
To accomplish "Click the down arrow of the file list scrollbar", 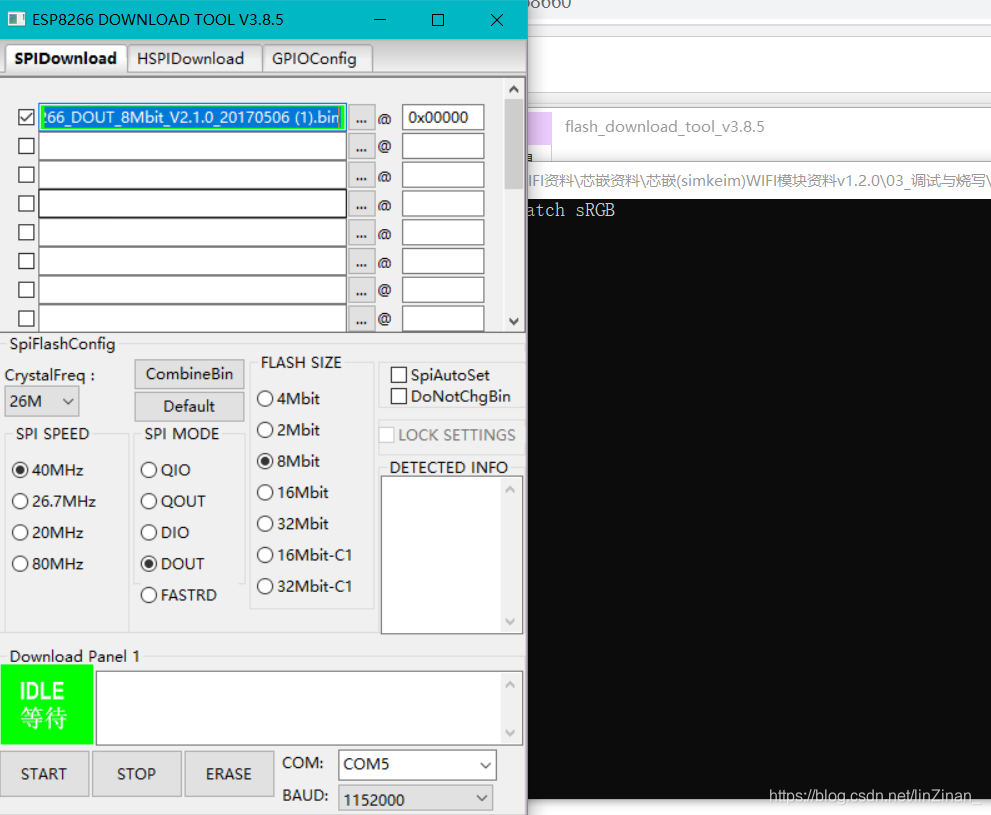I will tap(514, 322).
